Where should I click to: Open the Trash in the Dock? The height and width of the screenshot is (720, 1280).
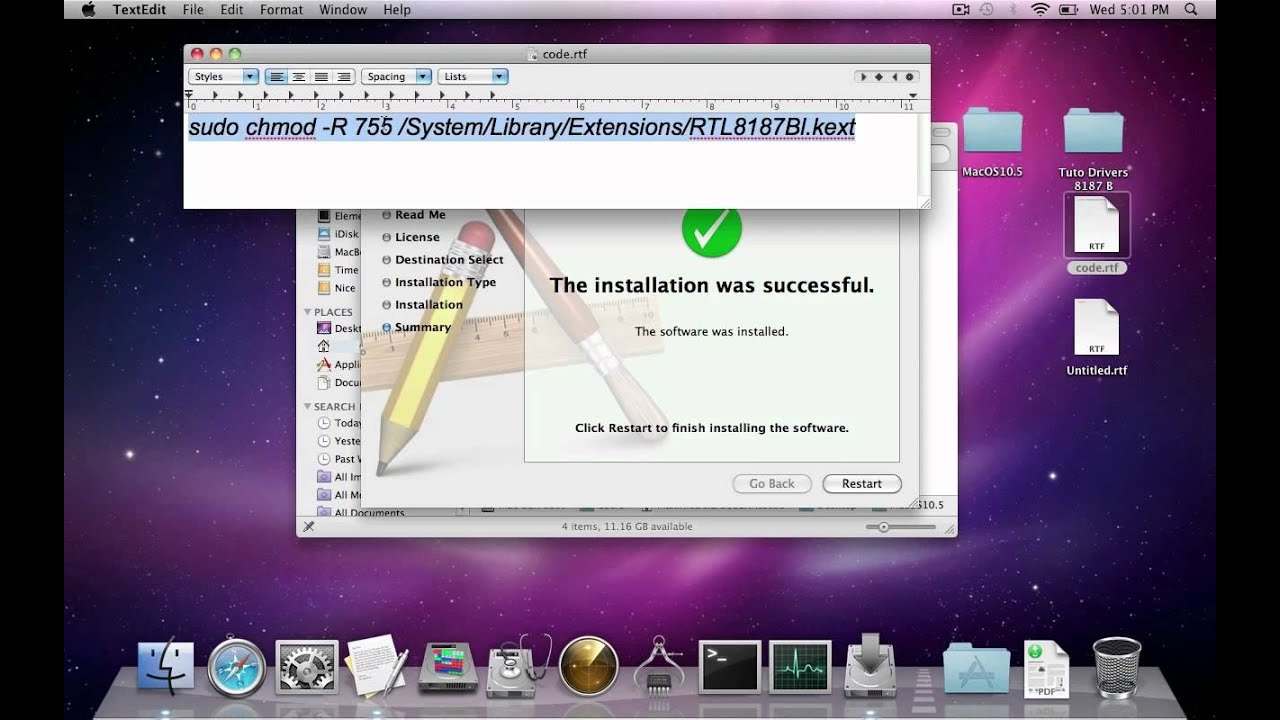pyautogui.click(x=1116, y=667)
